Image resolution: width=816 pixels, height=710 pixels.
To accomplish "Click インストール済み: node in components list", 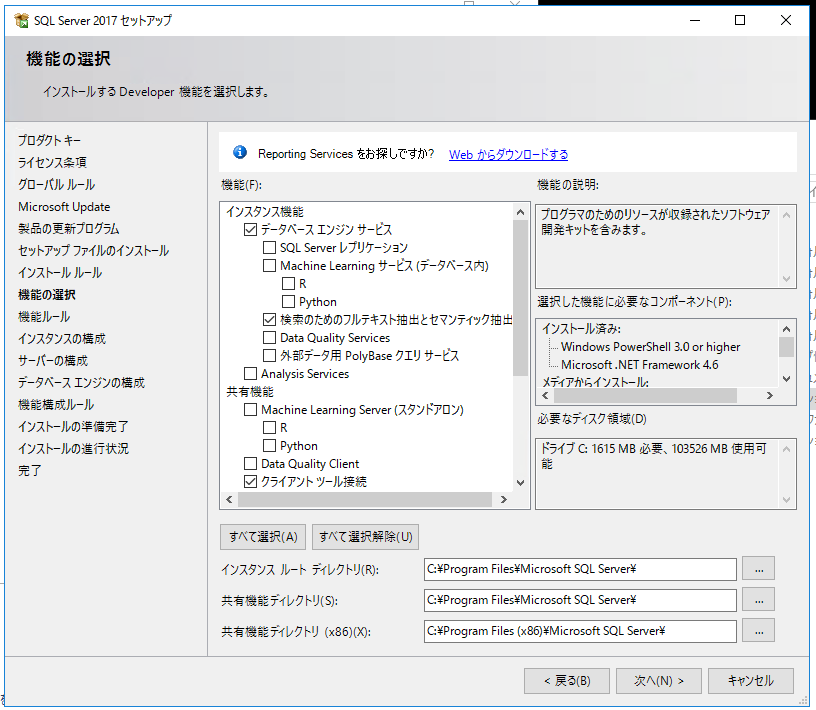I will (581, 328).
